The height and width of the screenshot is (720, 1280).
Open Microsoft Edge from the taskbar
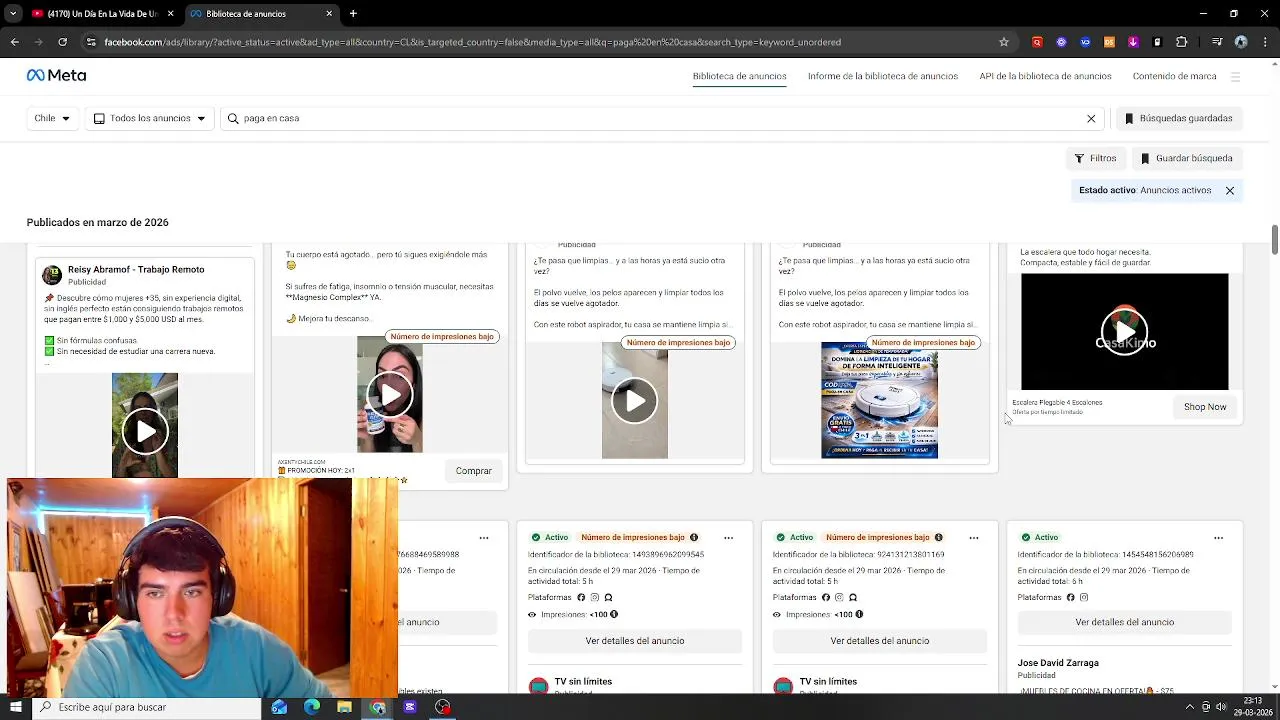point(312,707)
